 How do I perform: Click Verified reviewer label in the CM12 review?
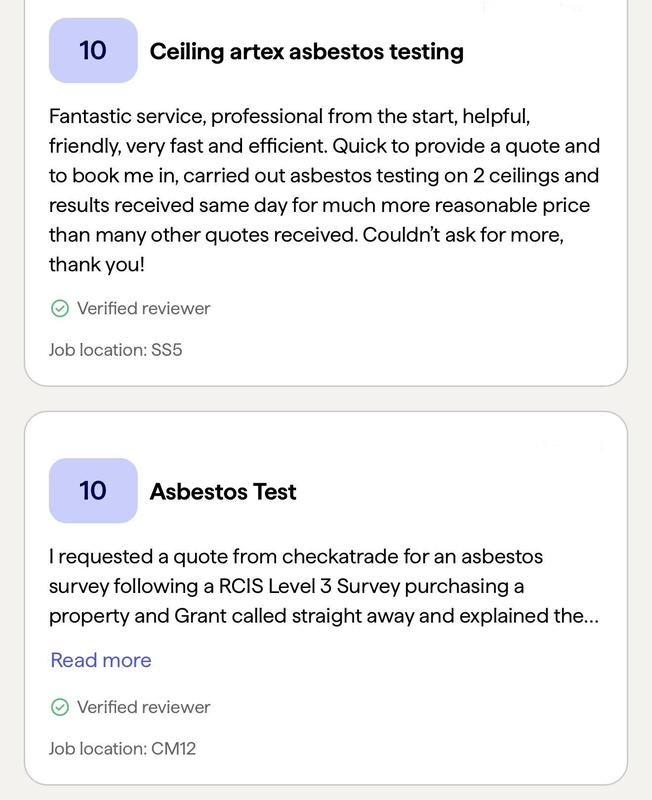tap(143, 708)
